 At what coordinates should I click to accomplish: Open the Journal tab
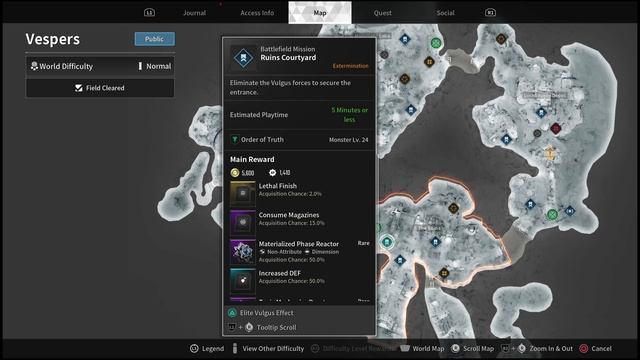pyautogui.click(x=194, y=13)
